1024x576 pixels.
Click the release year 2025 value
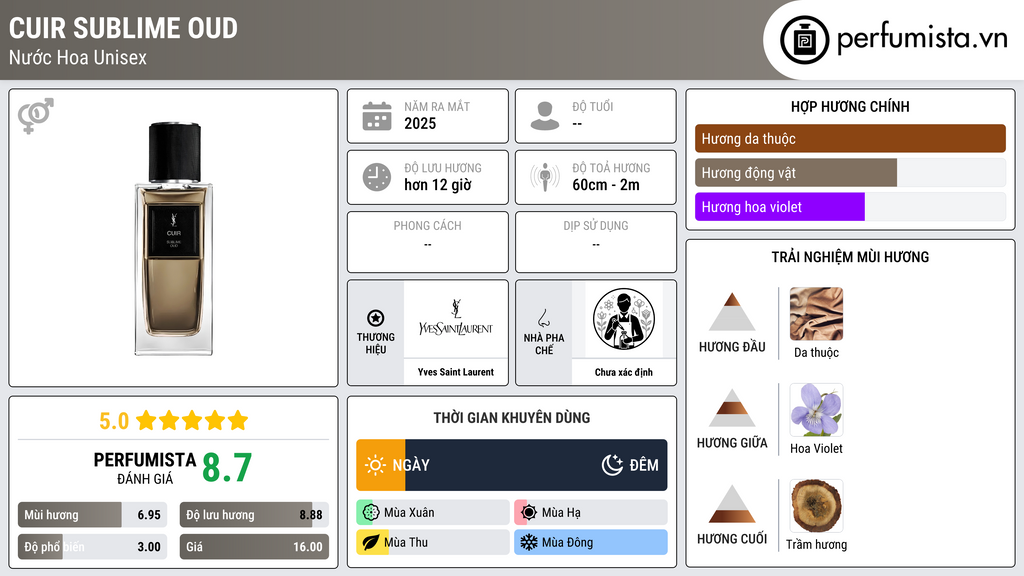pyautogui.click(x=420, y=123)
